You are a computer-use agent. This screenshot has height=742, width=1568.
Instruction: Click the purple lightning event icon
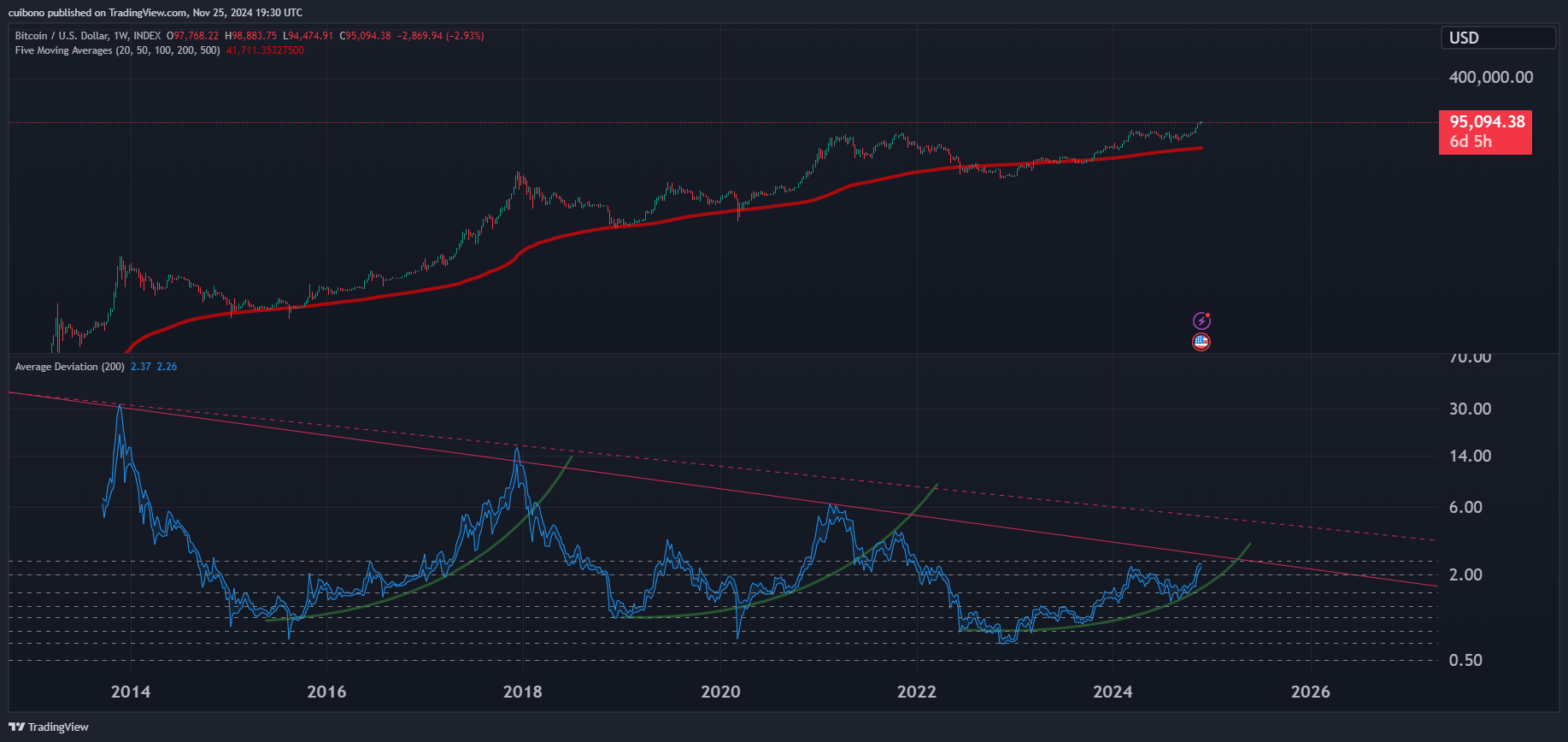coord(1201,321)
